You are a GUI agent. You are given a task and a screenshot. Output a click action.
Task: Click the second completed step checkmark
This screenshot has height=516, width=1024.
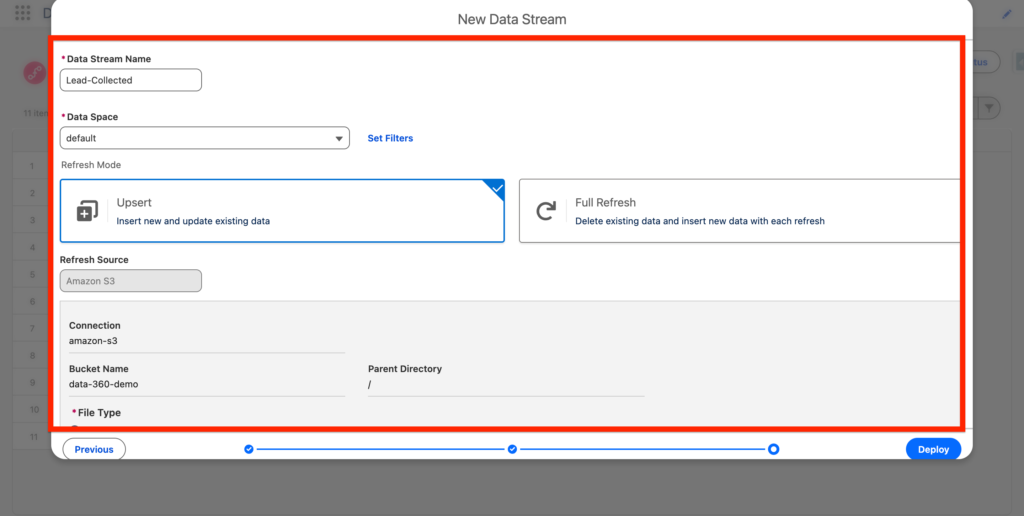click(512, 450)
